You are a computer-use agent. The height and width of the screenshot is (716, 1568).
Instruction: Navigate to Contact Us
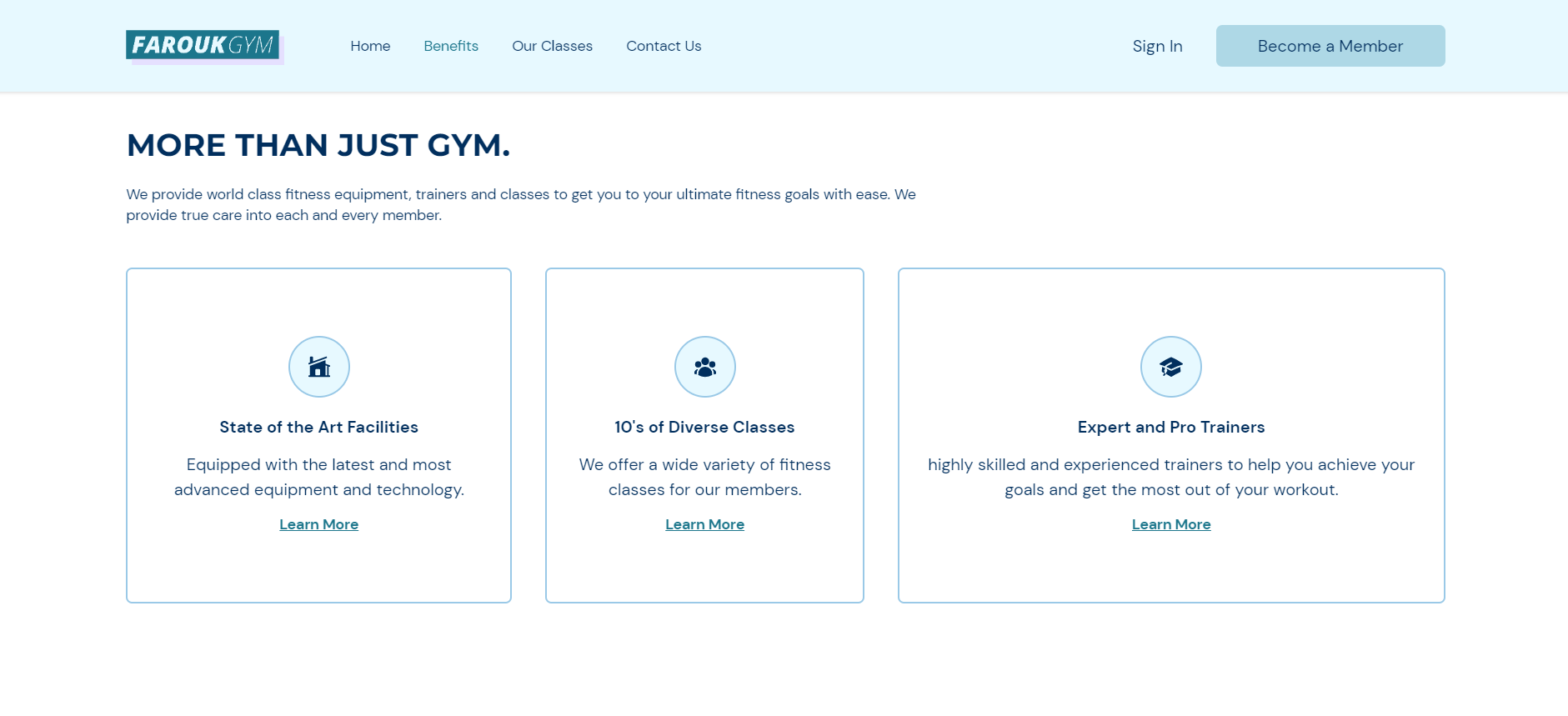point(664,46)
